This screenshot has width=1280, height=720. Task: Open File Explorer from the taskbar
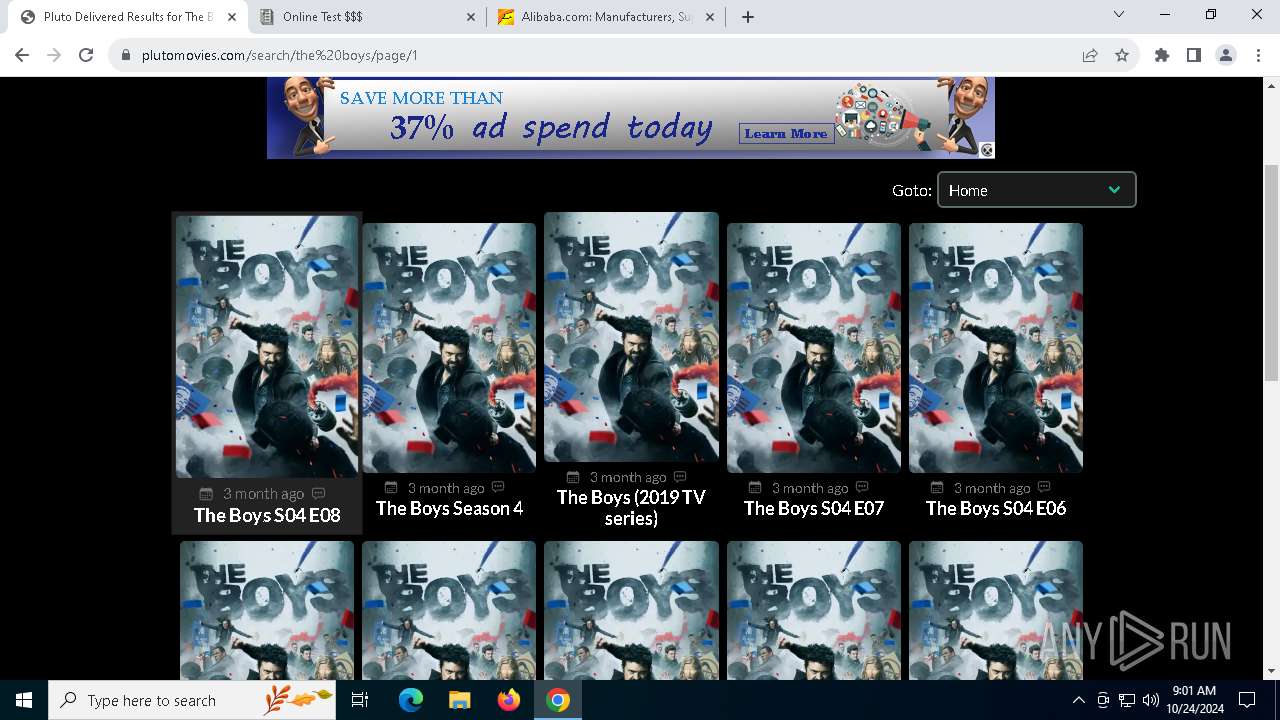459,700
